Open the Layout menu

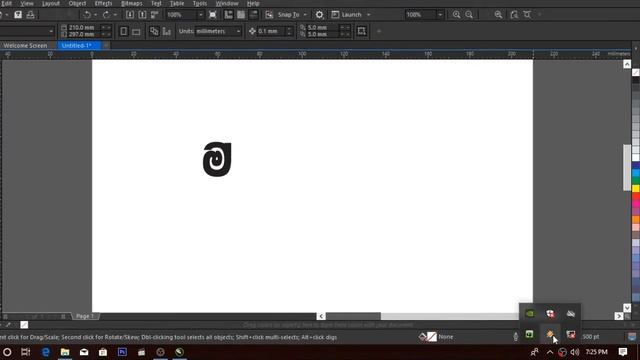51,3
